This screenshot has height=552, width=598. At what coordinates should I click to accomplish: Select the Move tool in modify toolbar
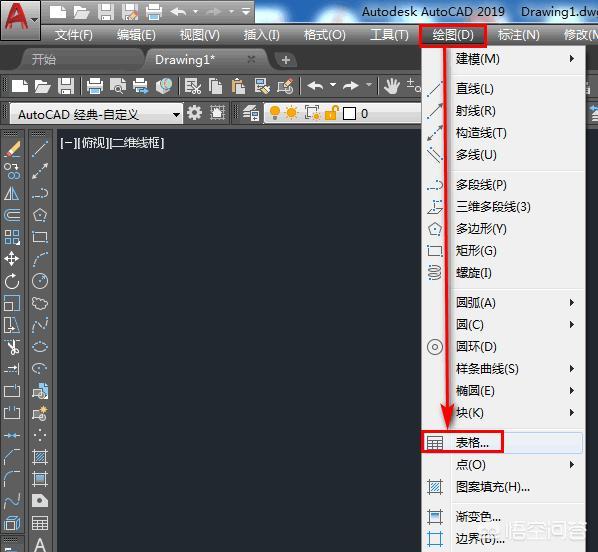click(12, 259)
